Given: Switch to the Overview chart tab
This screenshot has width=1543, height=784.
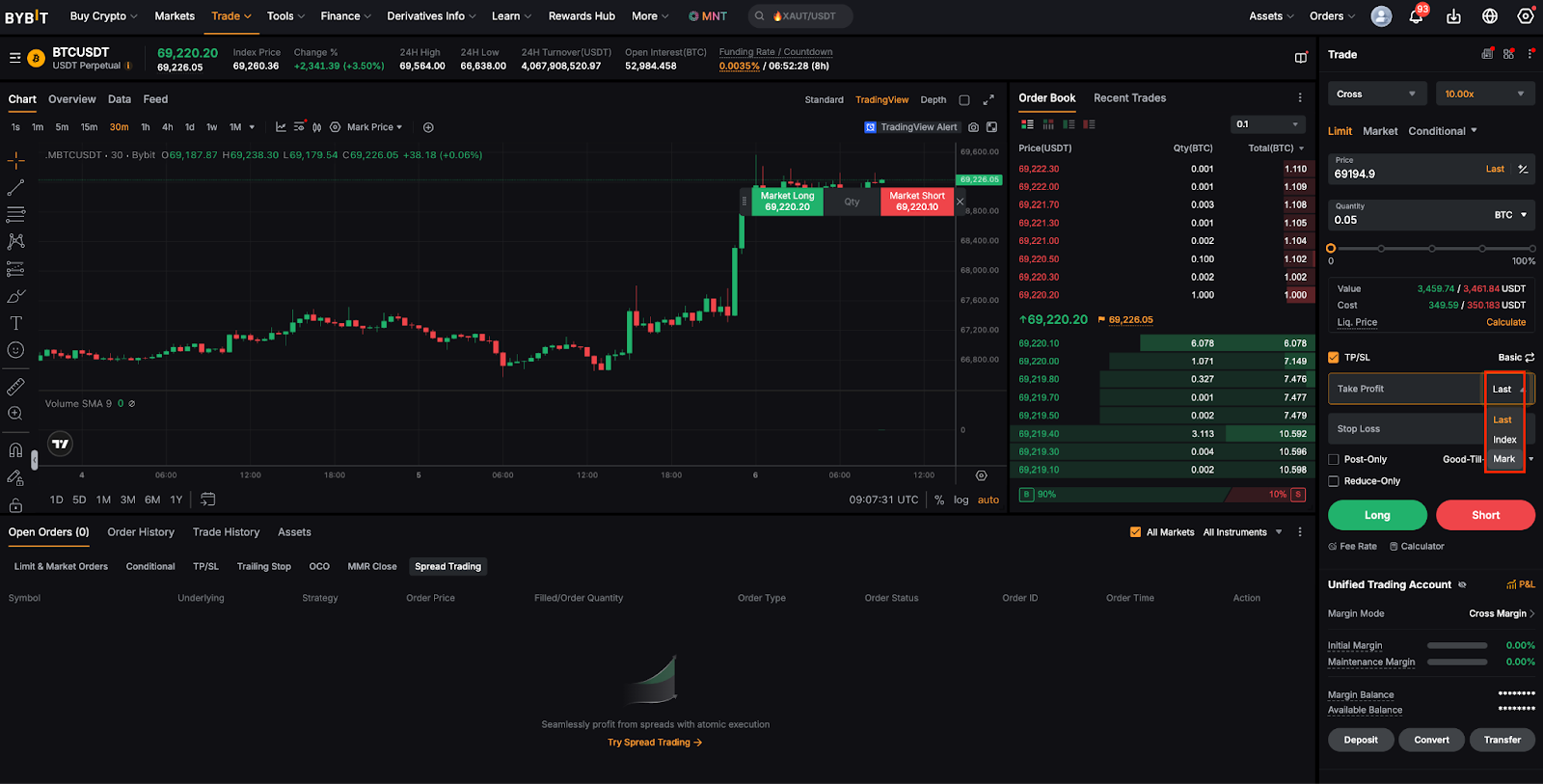Looking at the screenshot, I should [x=72, y=99].
